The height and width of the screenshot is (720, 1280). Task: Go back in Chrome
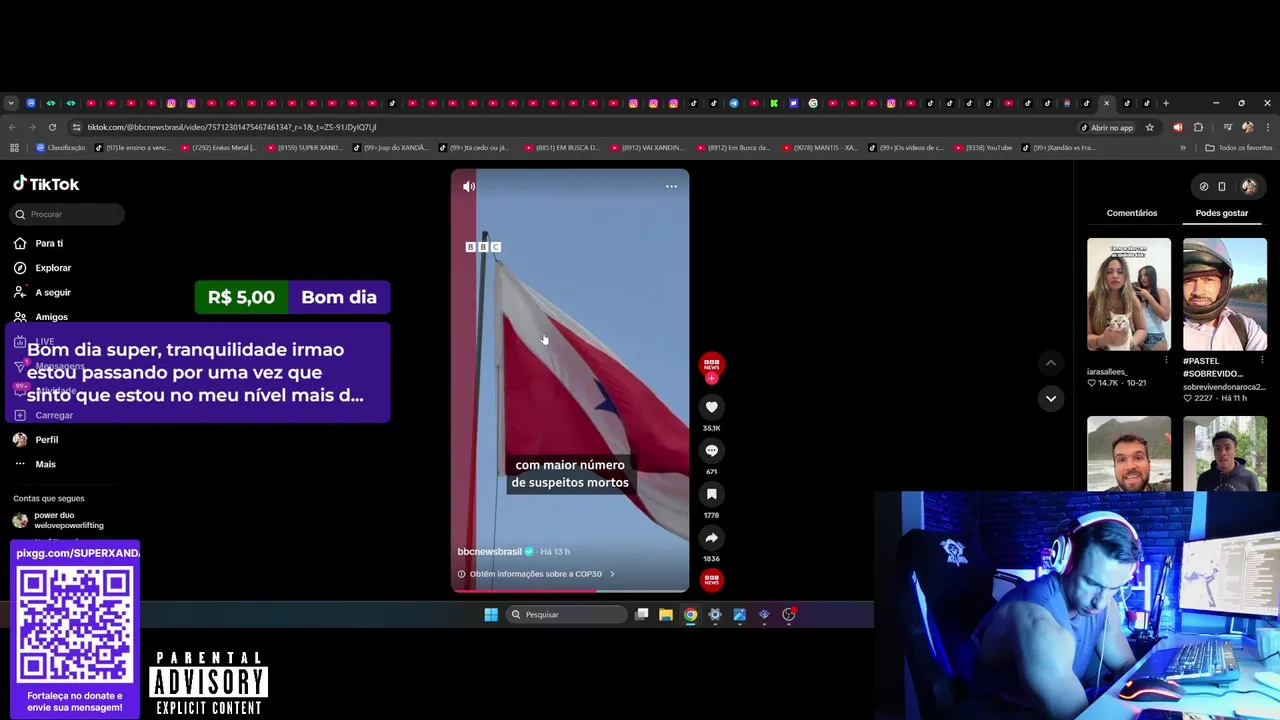pyautogui.click(x=12, y=127)
